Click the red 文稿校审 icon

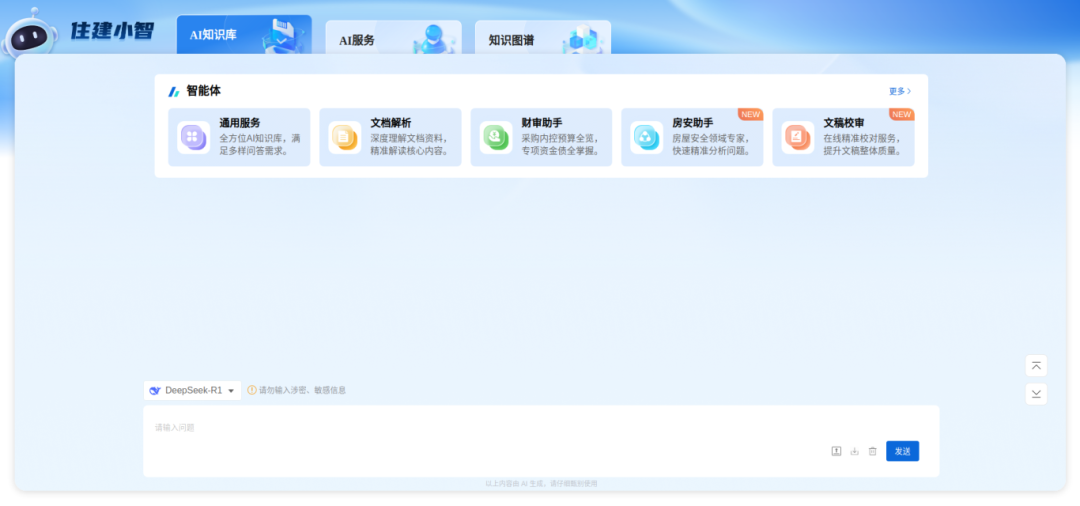click(x=798, y=137)
